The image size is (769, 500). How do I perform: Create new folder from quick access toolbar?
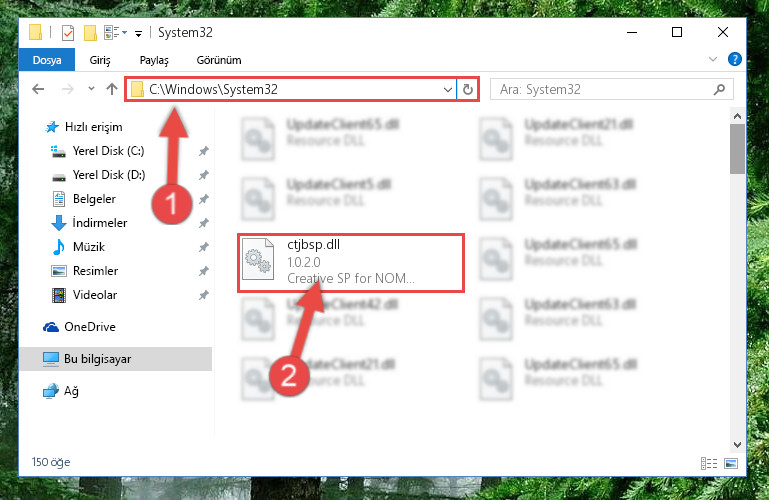90,33
